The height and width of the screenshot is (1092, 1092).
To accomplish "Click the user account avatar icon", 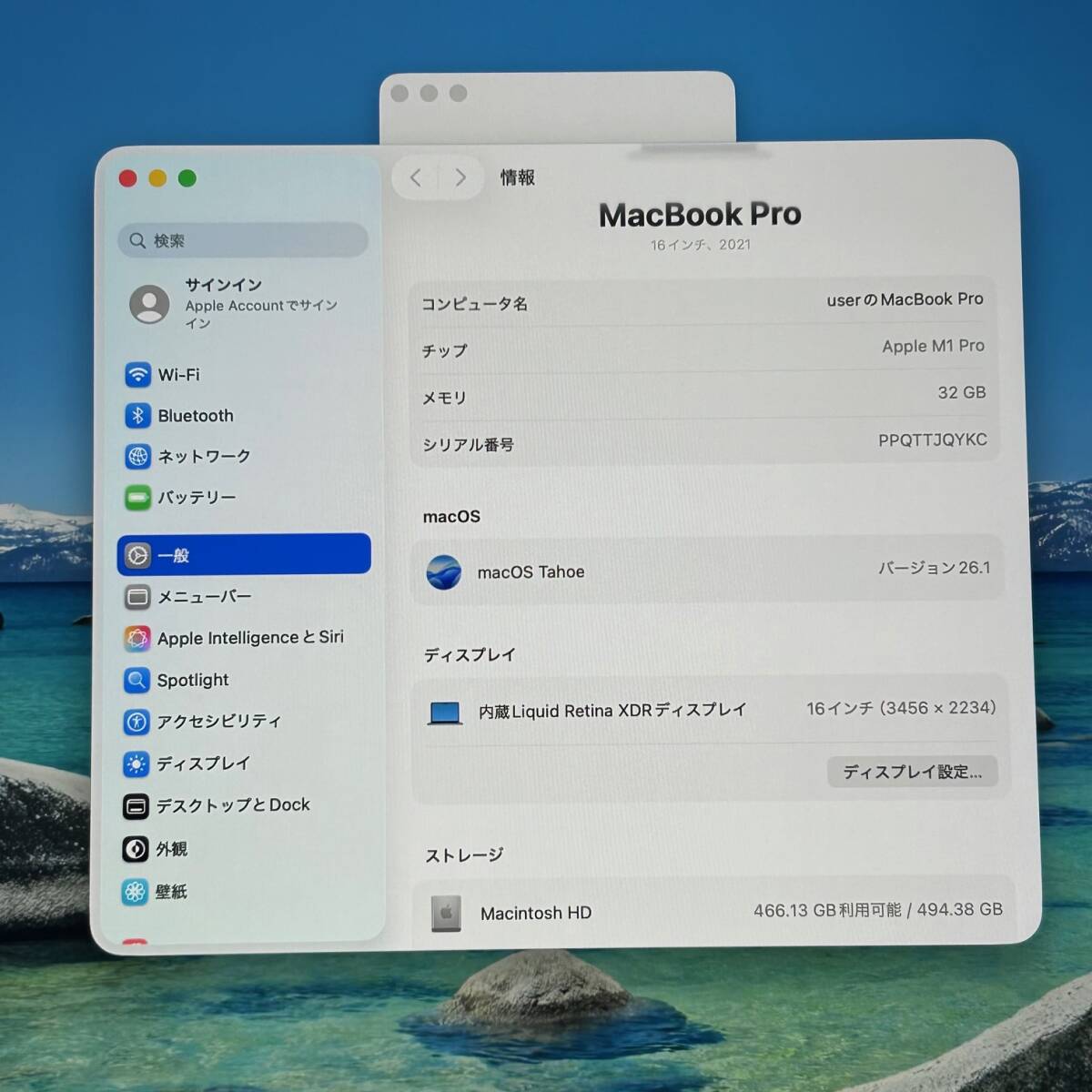I will (149, 304).
